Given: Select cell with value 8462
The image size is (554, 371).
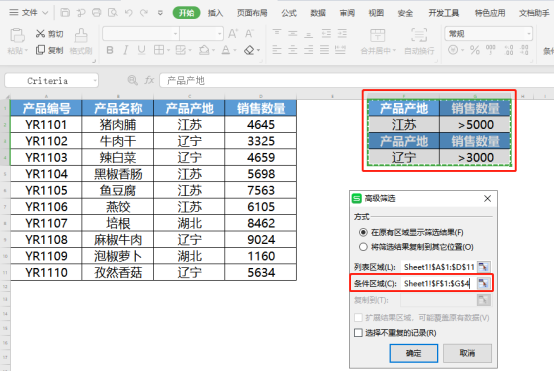Looking at the screenshot, I should (261, 223).
